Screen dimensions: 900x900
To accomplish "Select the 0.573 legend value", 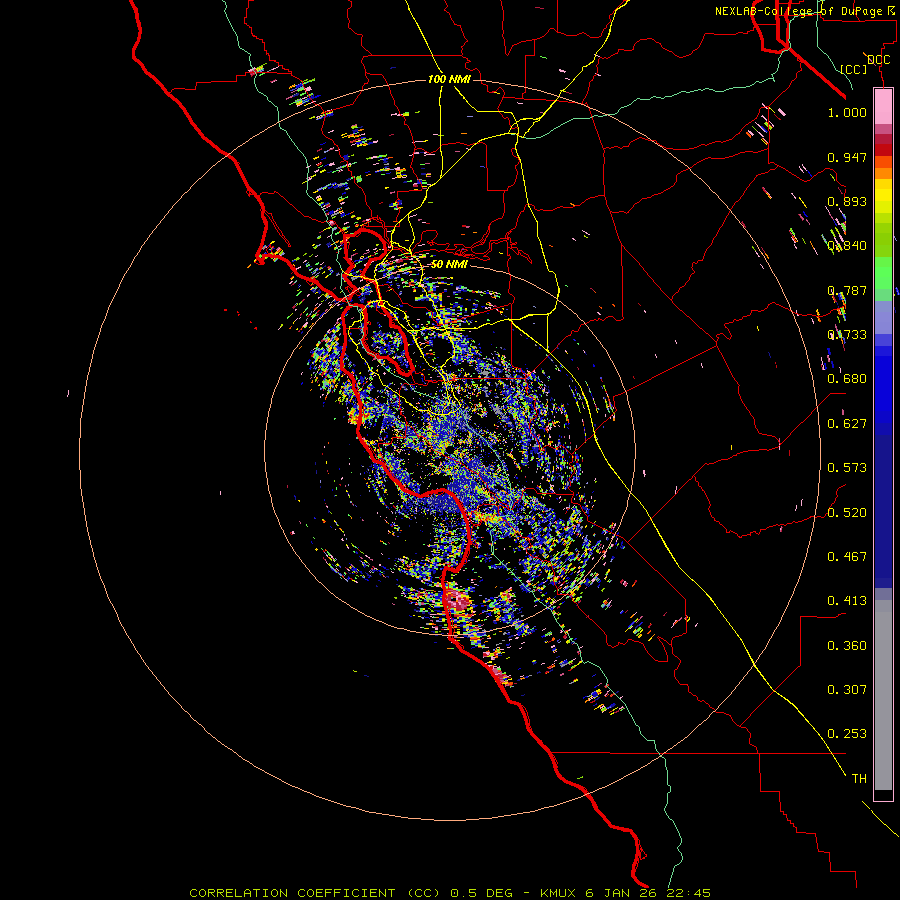I will (847, 468).
